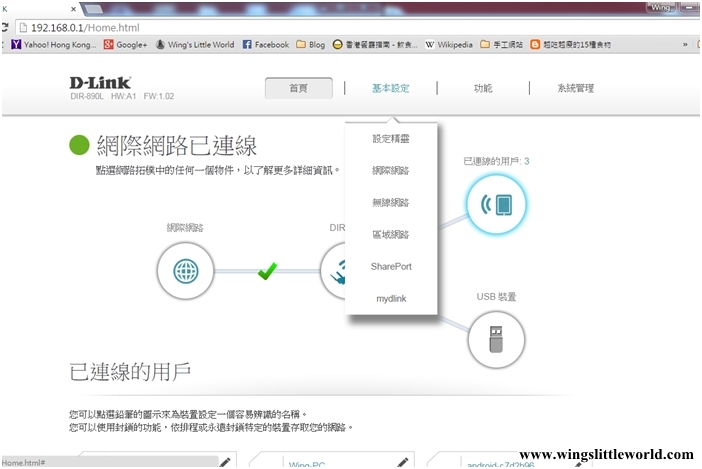Select the connected clients device icon

coord(496,205)
